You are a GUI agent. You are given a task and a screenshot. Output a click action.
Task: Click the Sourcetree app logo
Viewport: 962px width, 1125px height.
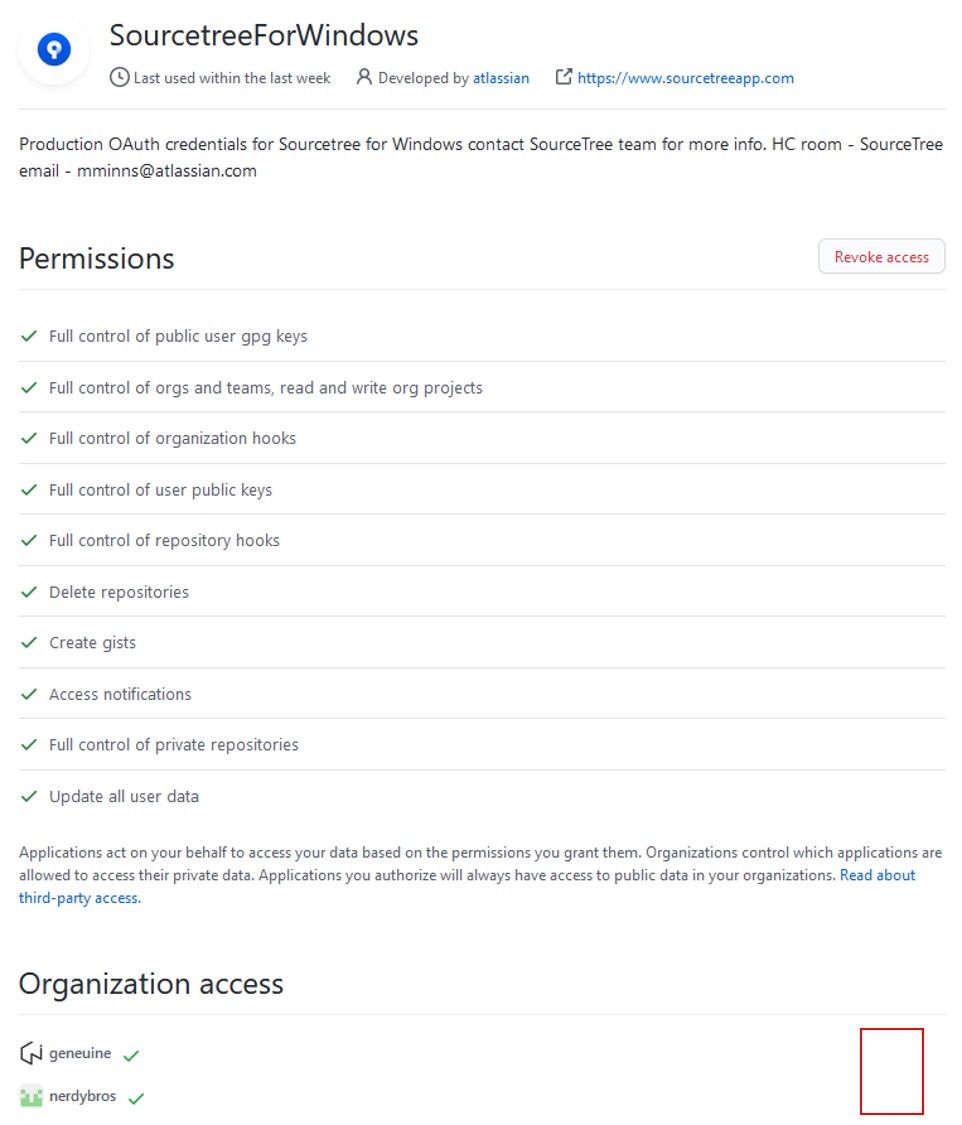point(54,49)
